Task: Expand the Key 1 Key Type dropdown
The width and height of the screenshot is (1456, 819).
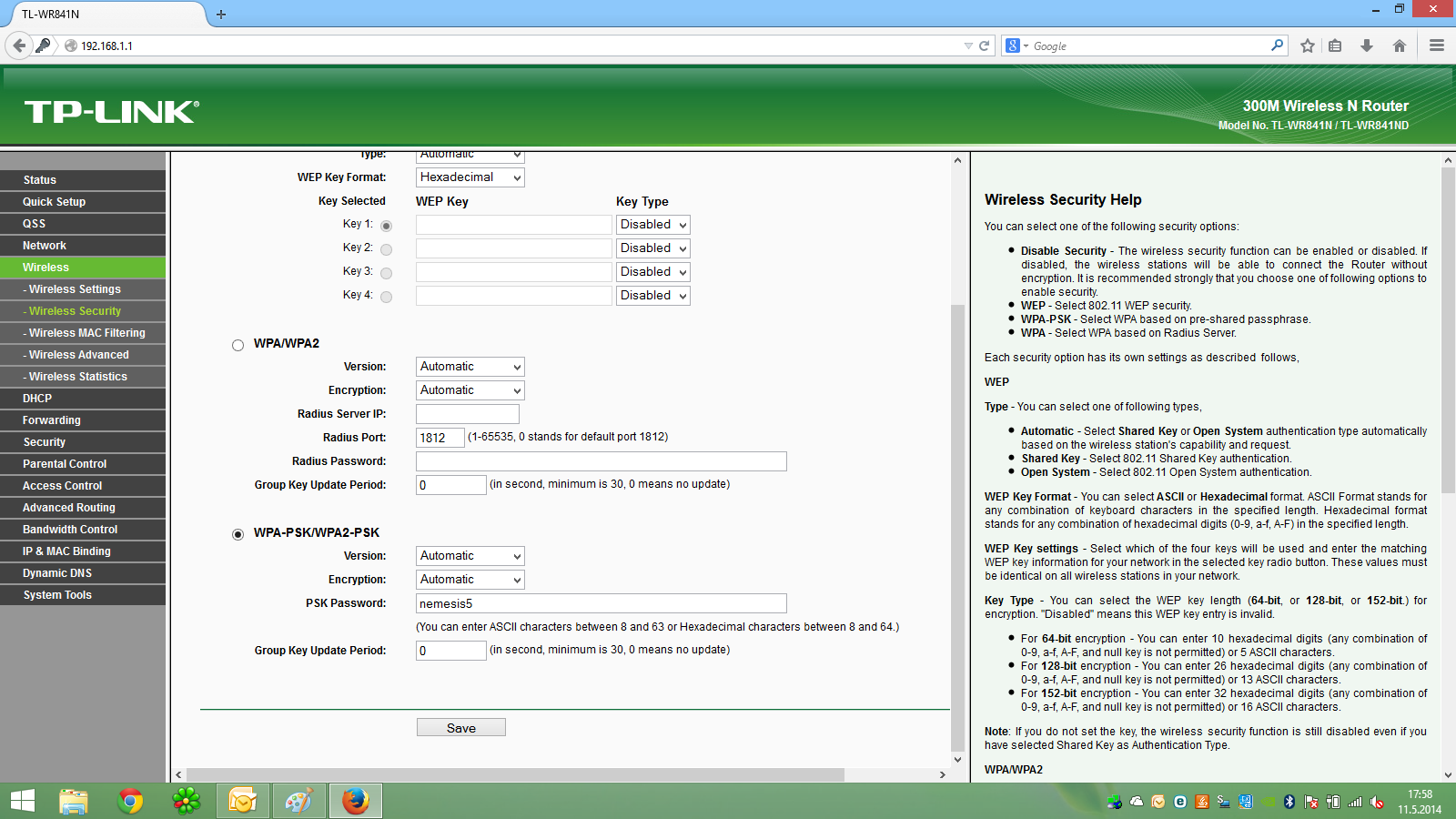Action: pyautogui.click(x=652, y=225)
